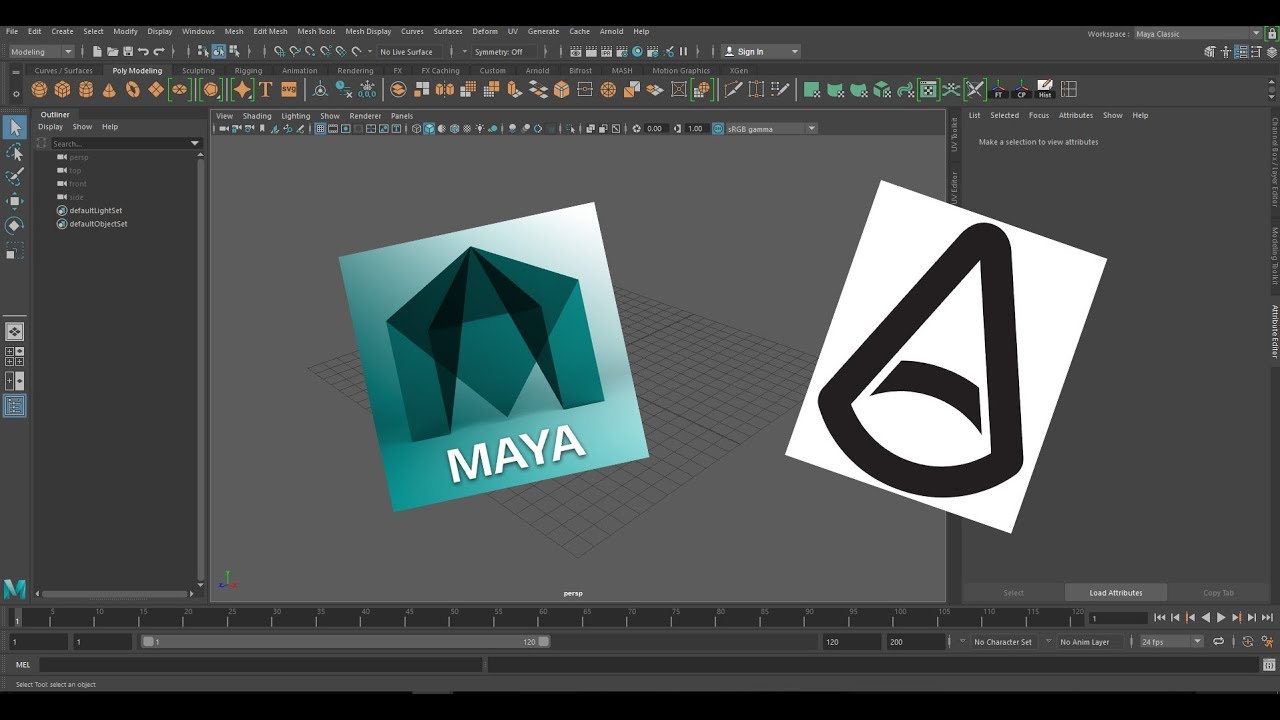Switch to the Rigging shelf tab
Viewport: 1280px width, 720px height.
pyautogui.click(x=248, y=71)
